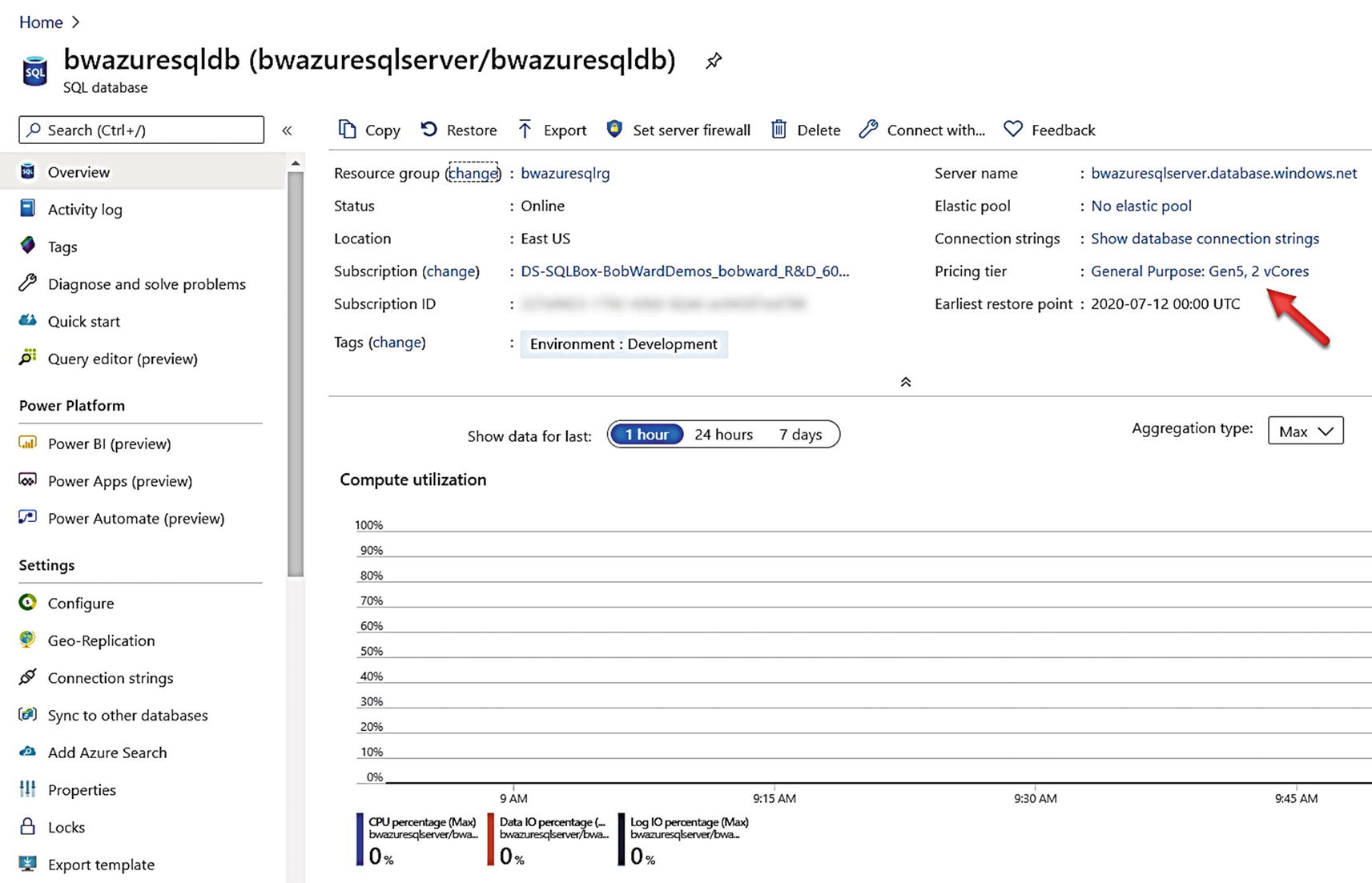The image size is (1372, 883).
Task: Click the Power Automate icon
Action: coord(28,517)
